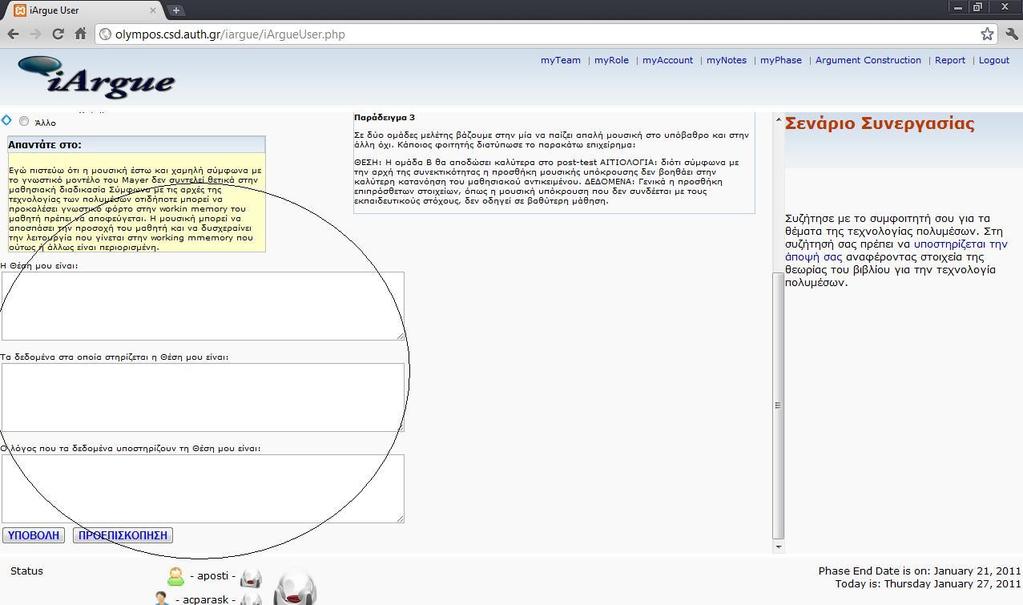Click the panel scrollbar up arrow

coord(778,120)
